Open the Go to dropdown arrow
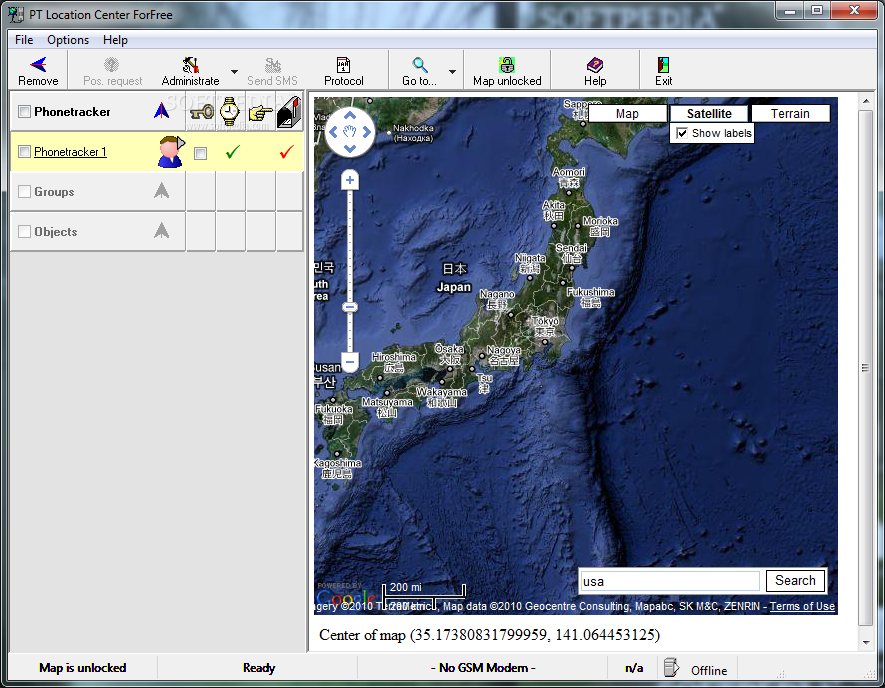 click(x=452, y=70)
